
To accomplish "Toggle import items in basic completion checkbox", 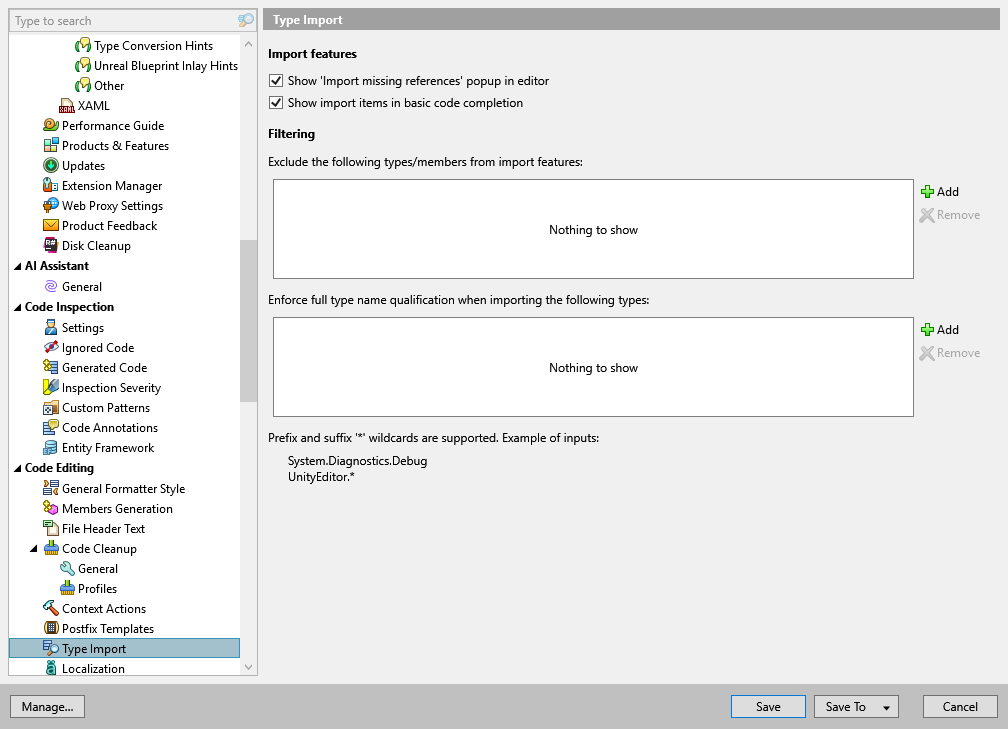I will 276,103.
